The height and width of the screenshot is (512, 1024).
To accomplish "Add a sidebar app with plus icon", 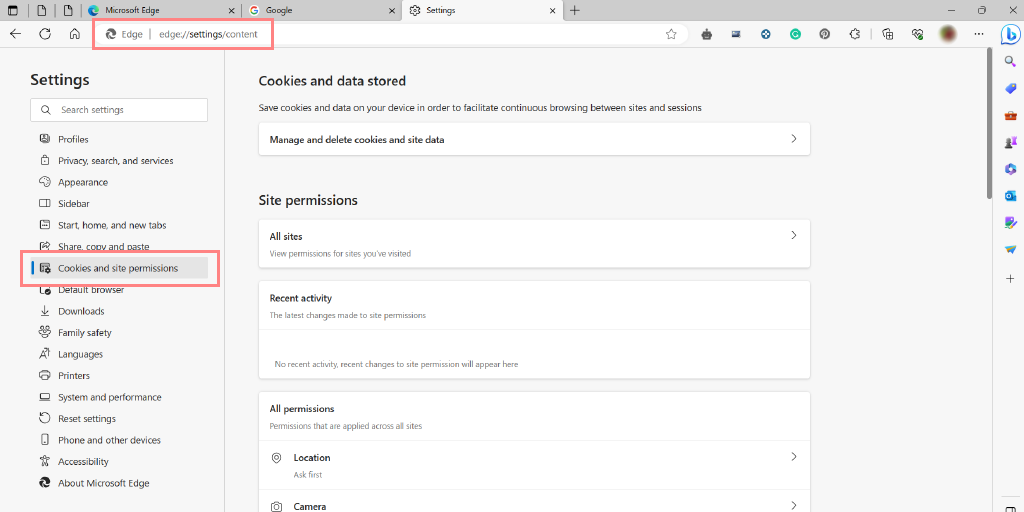I will (1010, 277).
